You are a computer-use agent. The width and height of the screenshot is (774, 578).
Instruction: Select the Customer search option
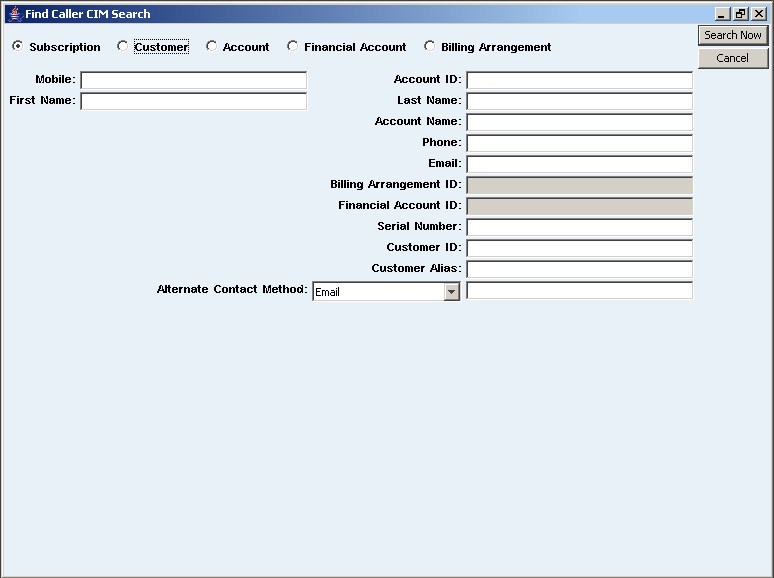[x=123, y=47]
